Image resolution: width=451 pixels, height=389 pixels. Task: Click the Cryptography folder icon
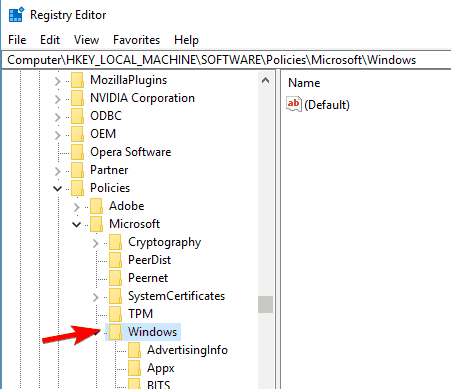click(x=115, y=243)
